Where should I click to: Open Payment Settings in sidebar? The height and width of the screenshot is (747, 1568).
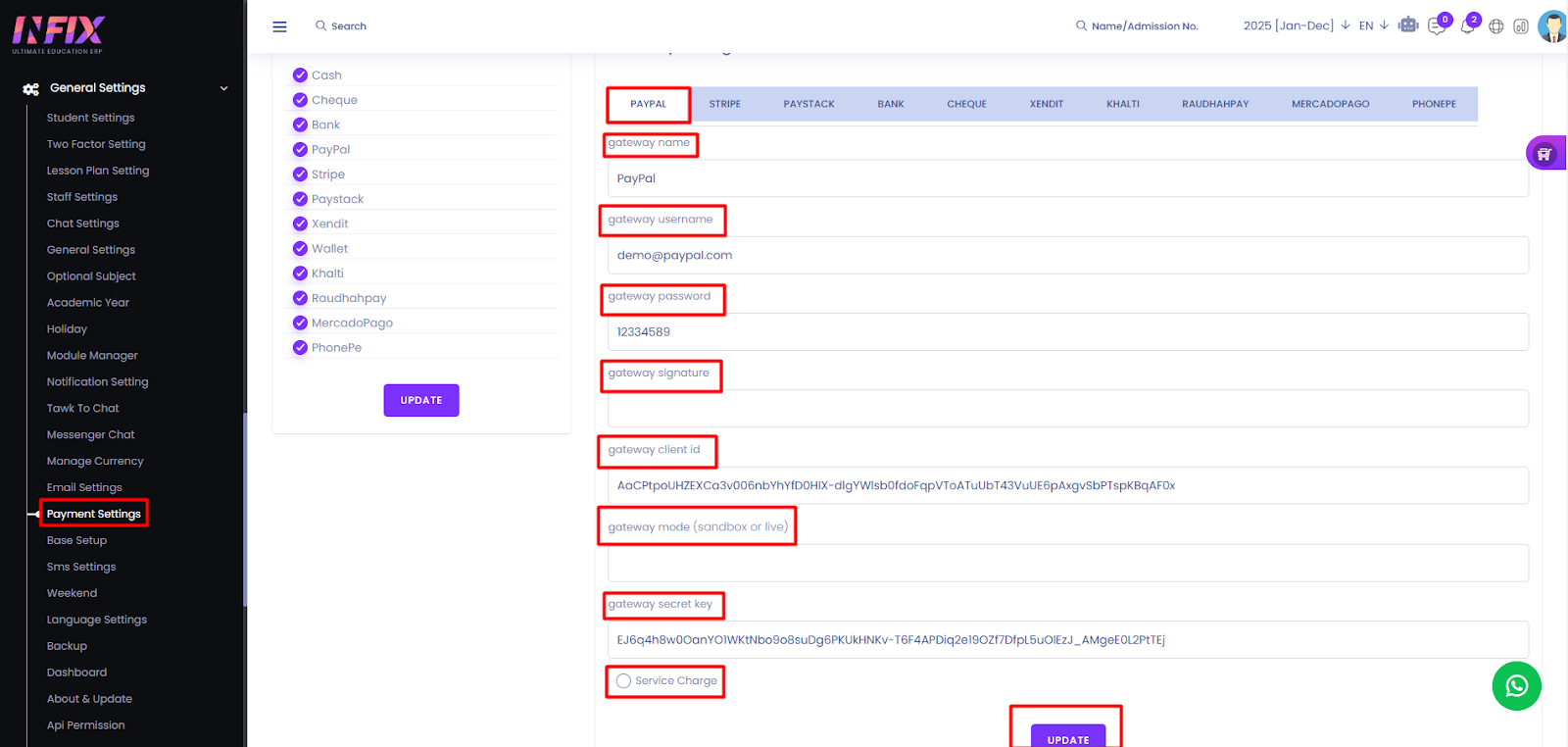tap(94, 514)
